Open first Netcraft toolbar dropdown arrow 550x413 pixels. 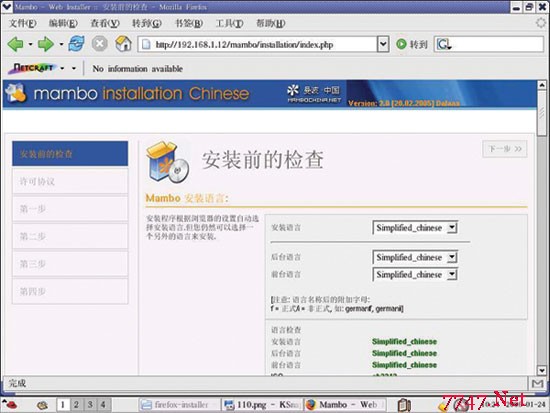click(62, 68)
